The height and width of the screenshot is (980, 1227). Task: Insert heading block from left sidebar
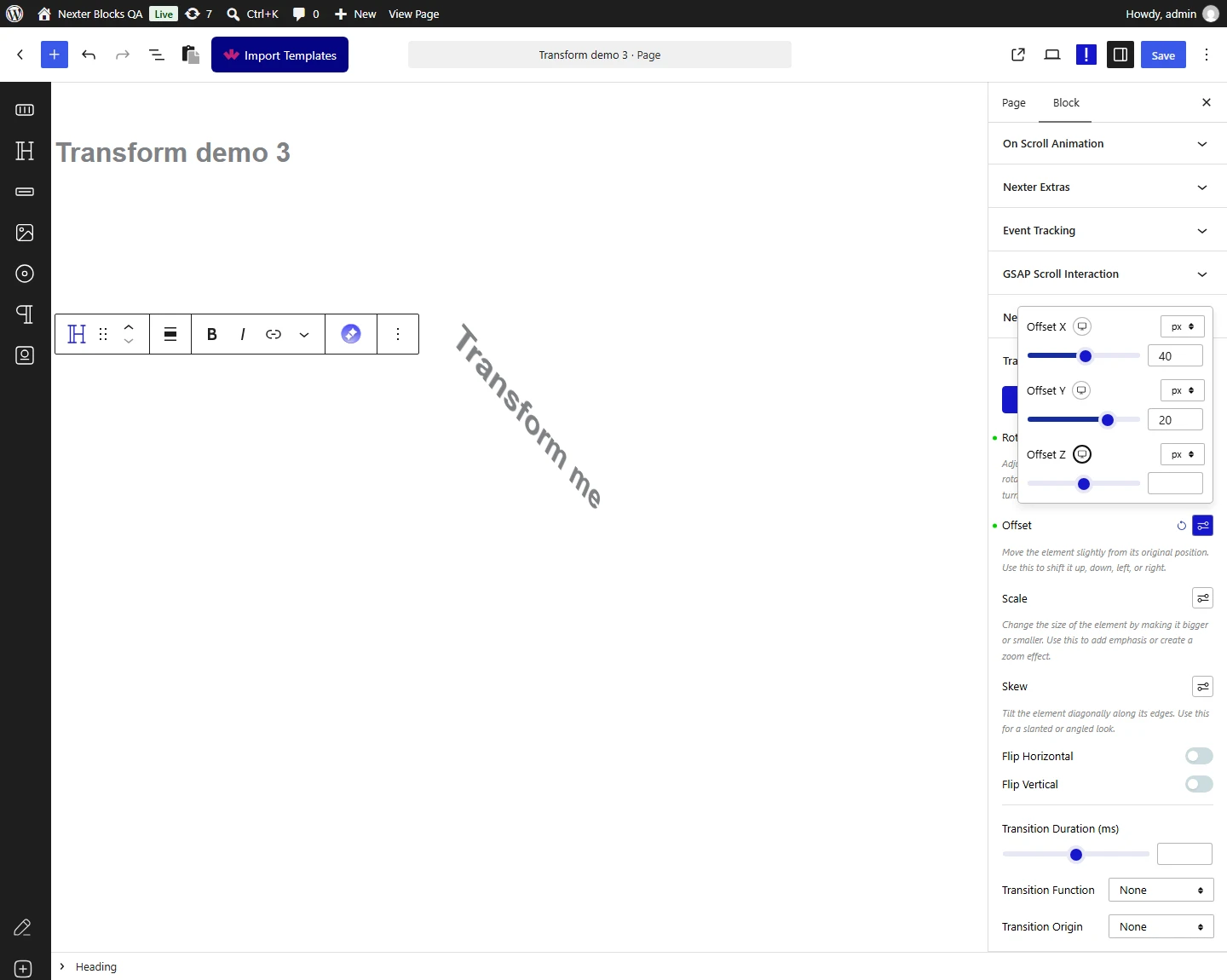[25, 151]
